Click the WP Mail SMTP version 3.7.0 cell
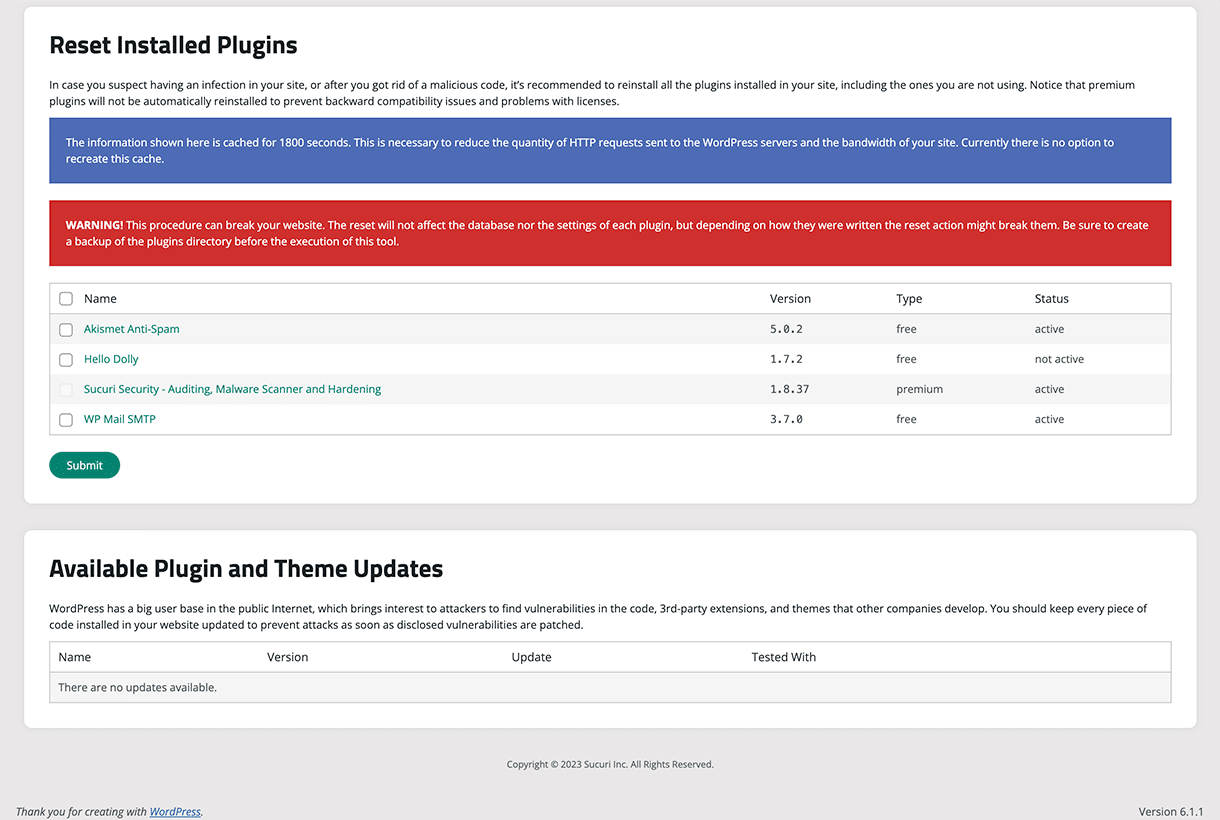This screenshot has width=1220, height=820. click(x=787, y=419)
